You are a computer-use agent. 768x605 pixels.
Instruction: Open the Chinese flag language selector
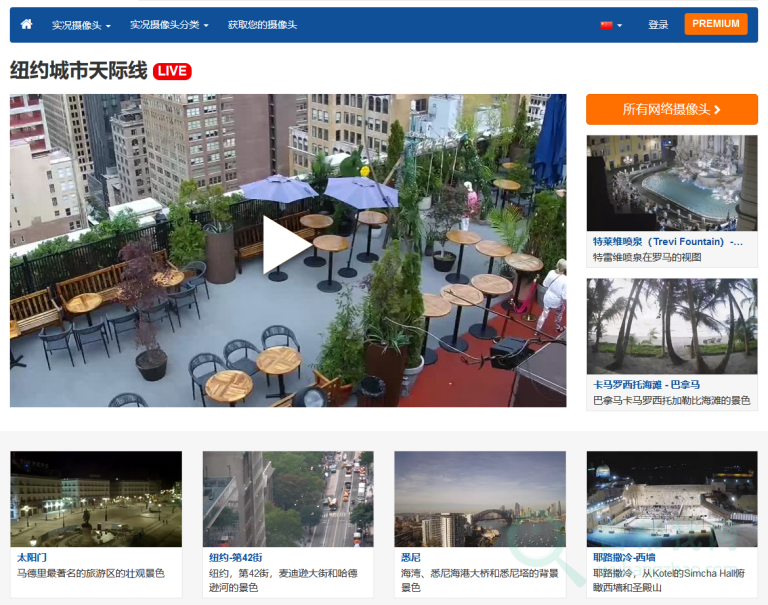tap(610, 25)
